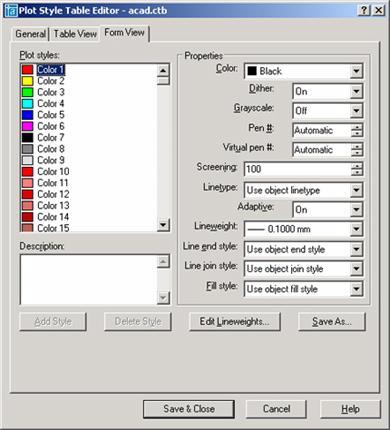Click plot styles list scroll down arrow
The width and height of the screenshot is (390, 430).
[x=163, y=225]
